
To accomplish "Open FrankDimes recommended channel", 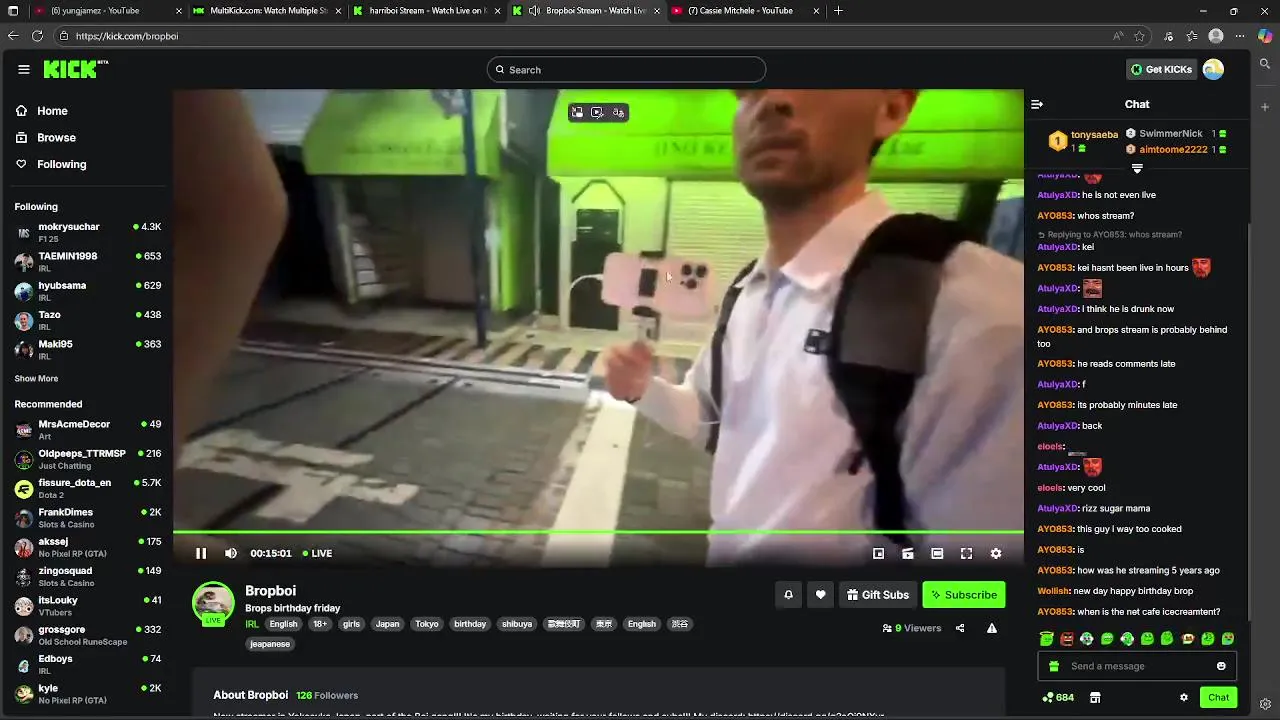I will click(x=88, y=518).
